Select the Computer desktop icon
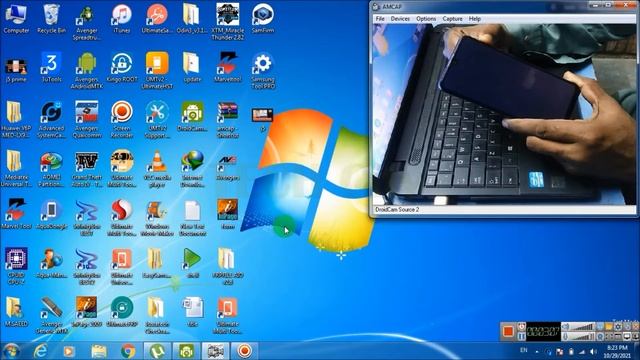 click(16, 18)
